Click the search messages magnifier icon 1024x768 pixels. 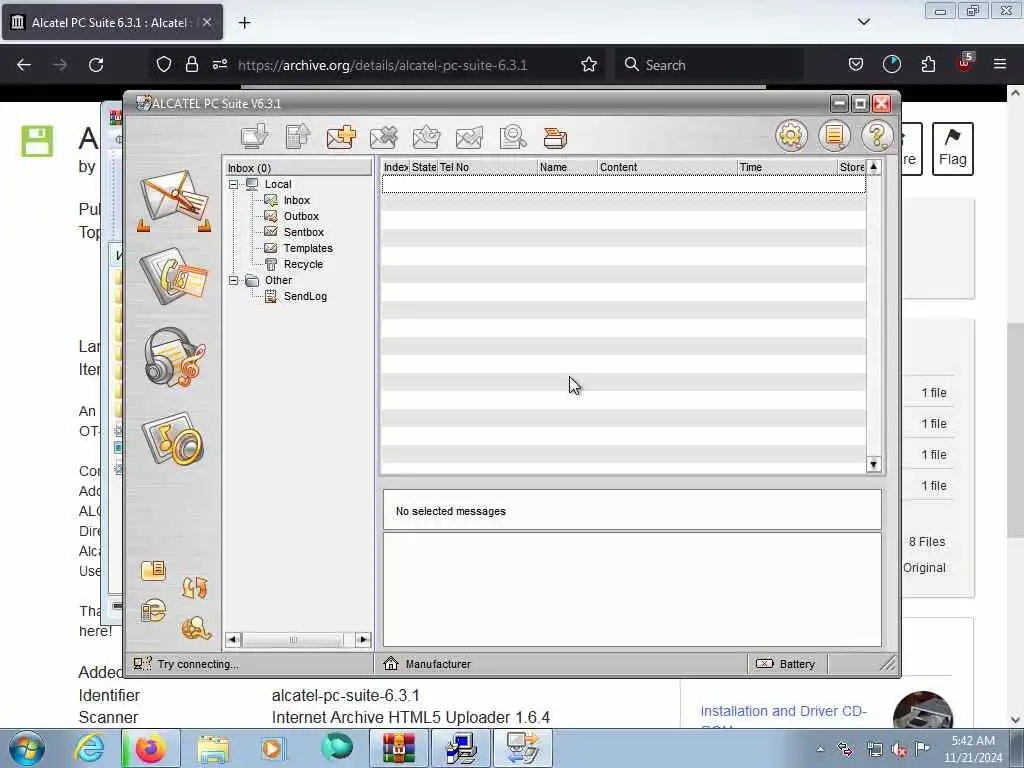(x=513, y=137)
